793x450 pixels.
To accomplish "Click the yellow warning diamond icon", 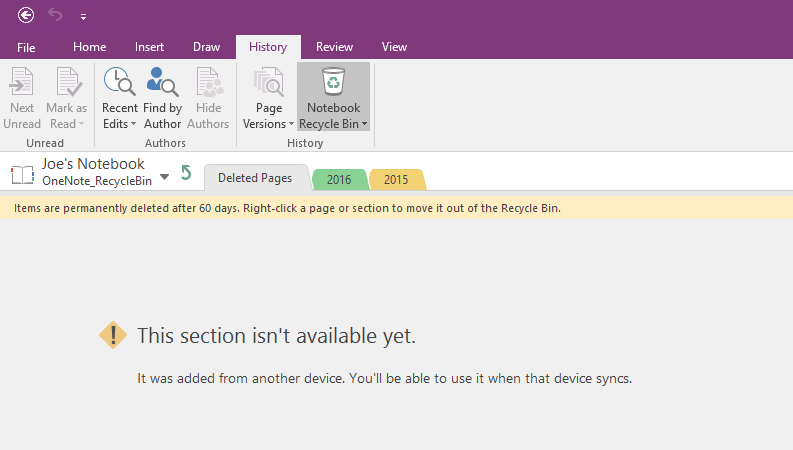I will tap(113, 335).
